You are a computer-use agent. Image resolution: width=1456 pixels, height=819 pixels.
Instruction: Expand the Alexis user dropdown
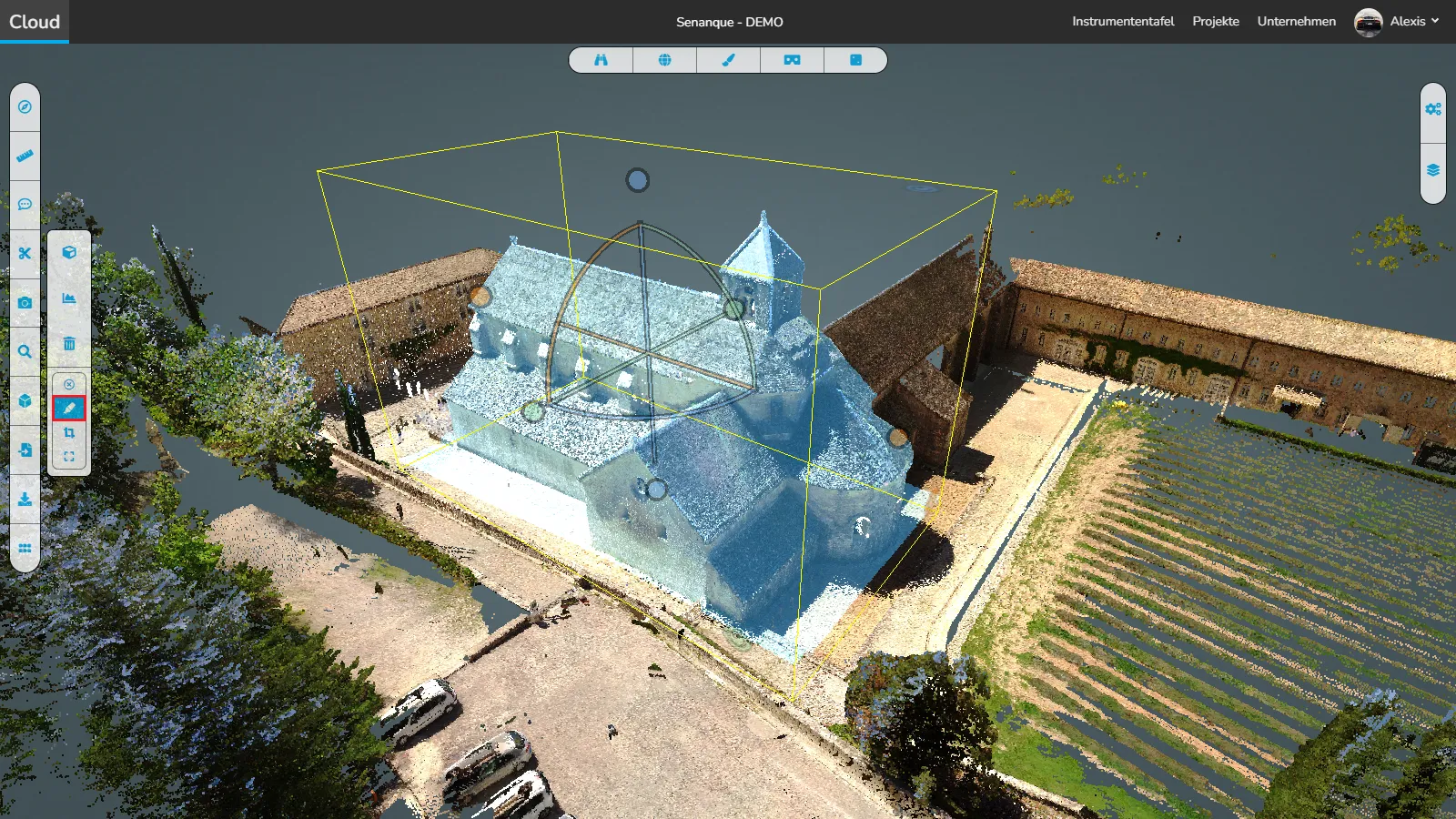point(1397,22)
